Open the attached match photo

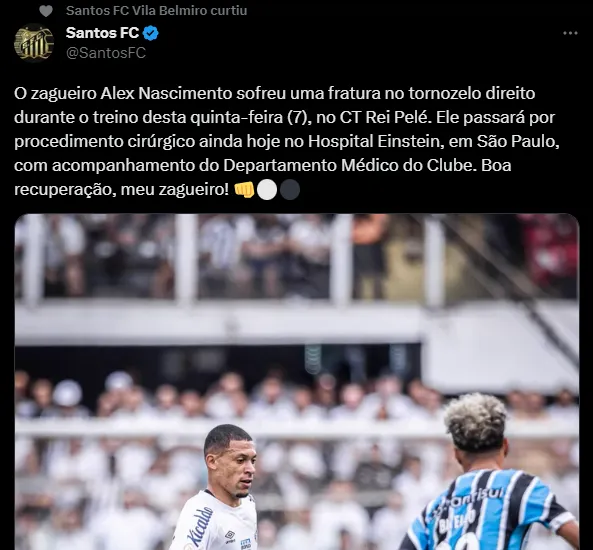(297, 382)
